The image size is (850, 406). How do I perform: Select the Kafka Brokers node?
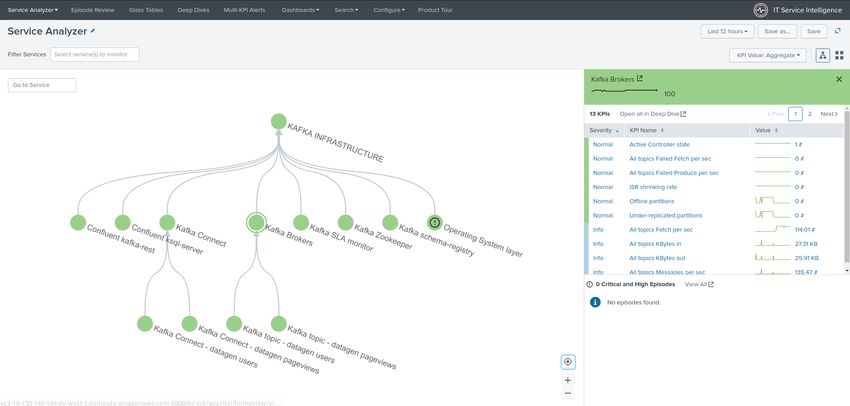point(256,222)
